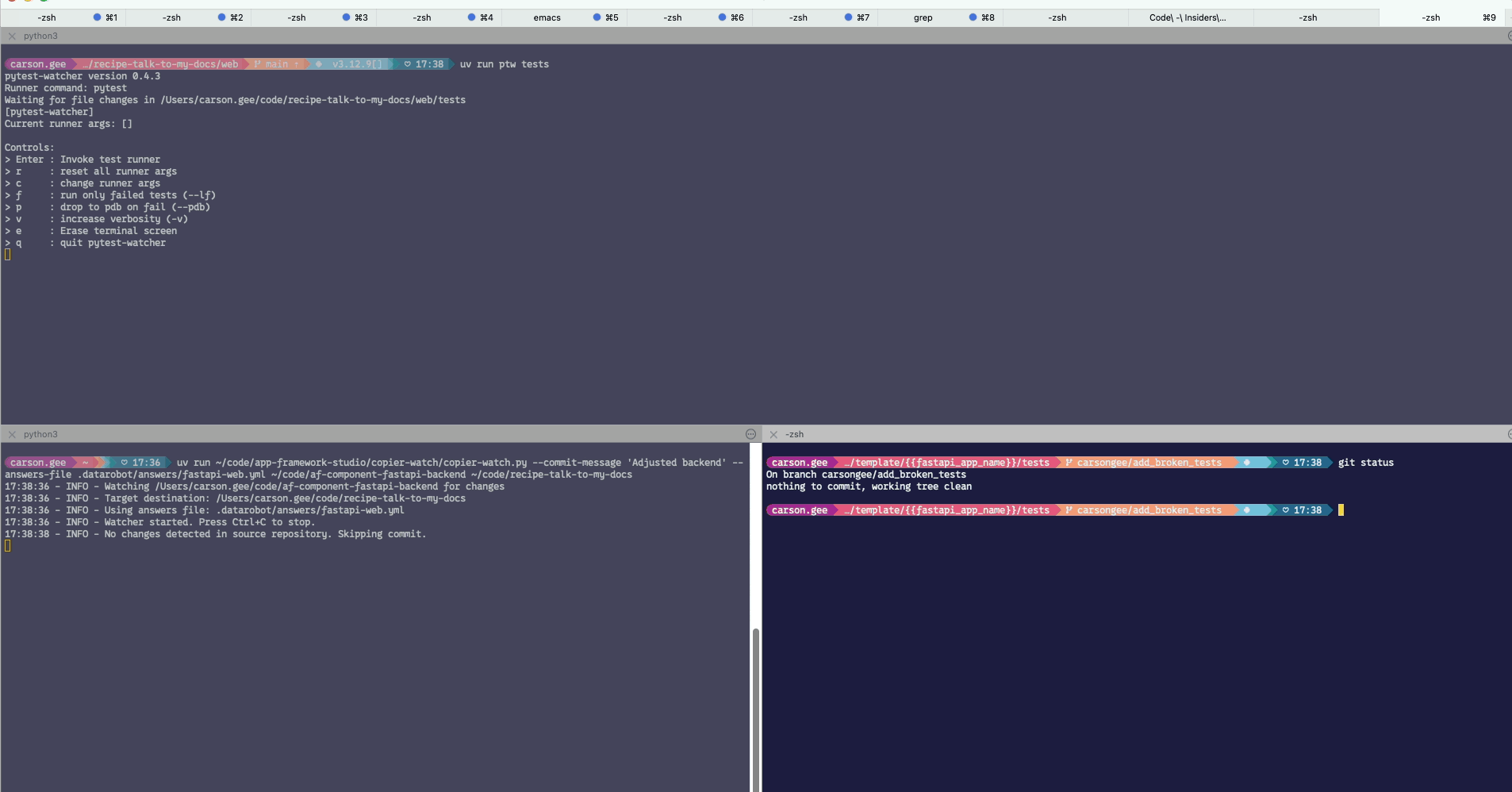This screenshot has height=792, width=1512.
Task: Click 'v : increase verbosity (-v)' line
Action: (96, 219)
